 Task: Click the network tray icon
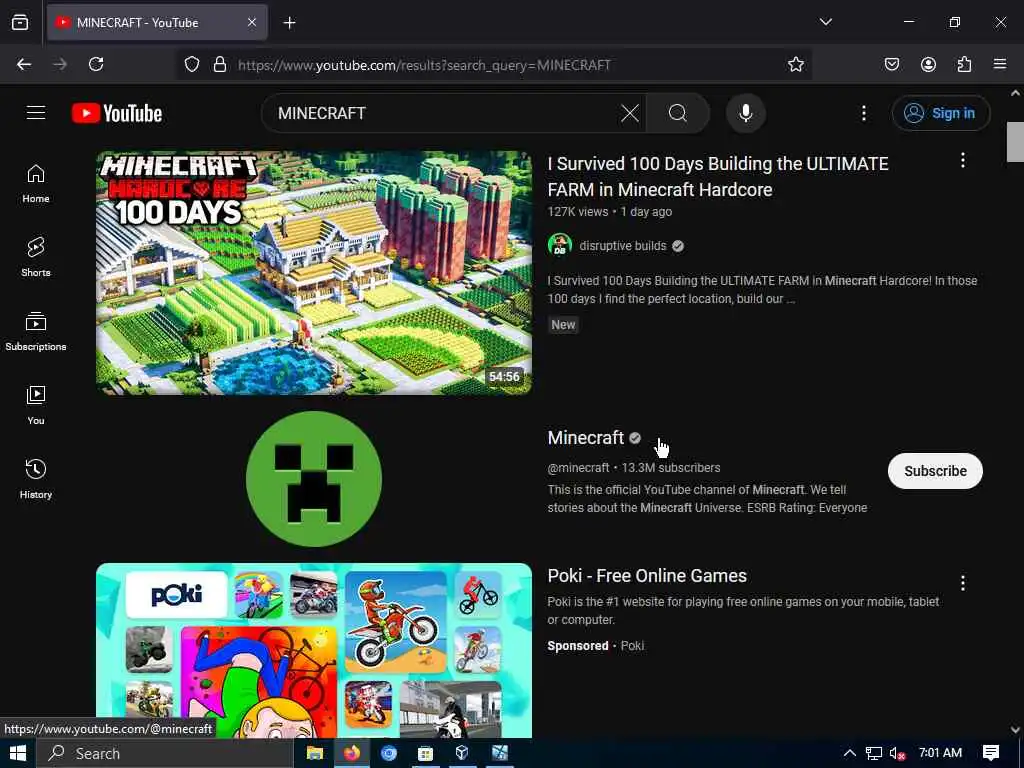[x=874, y=754]
